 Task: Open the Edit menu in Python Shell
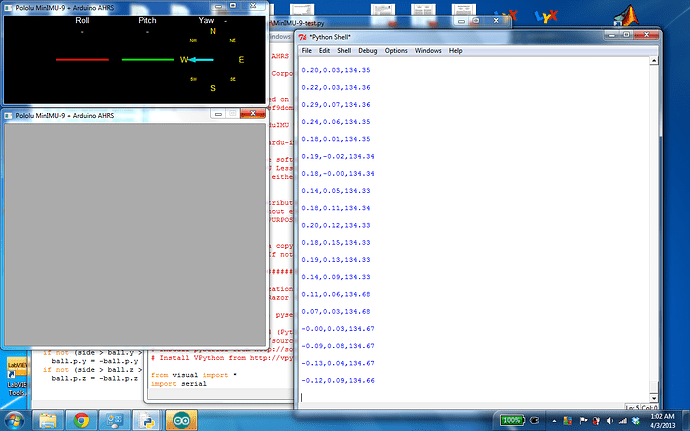coord(325,50)
